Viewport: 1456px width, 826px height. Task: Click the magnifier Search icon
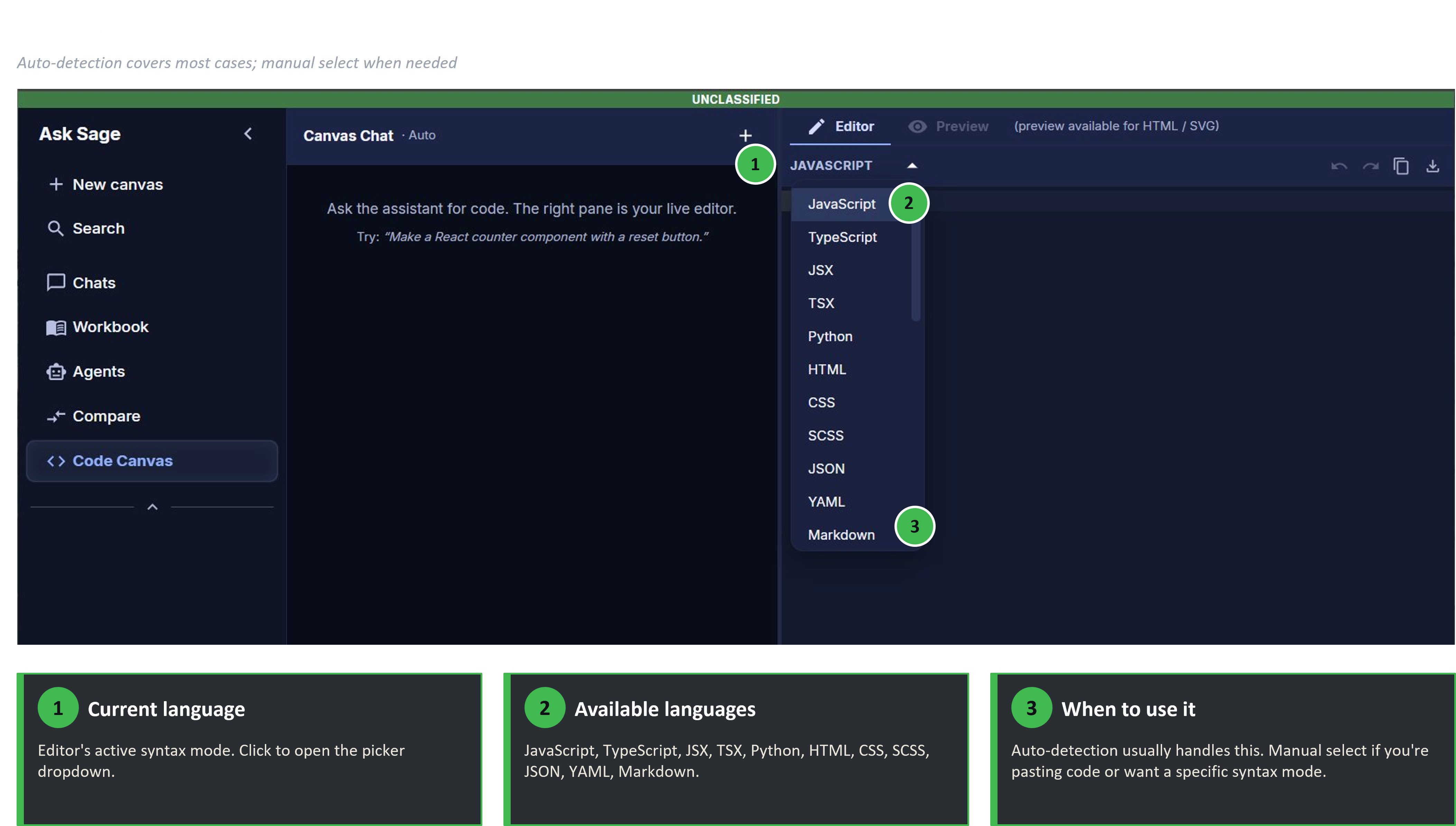point(56,228)
